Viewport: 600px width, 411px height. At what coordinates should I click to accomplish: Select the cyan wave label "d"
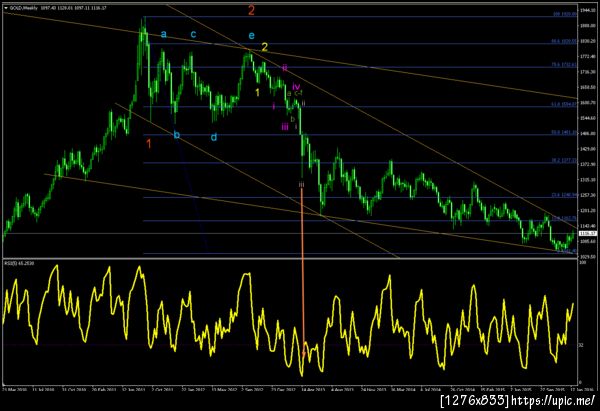pos(214,137)
